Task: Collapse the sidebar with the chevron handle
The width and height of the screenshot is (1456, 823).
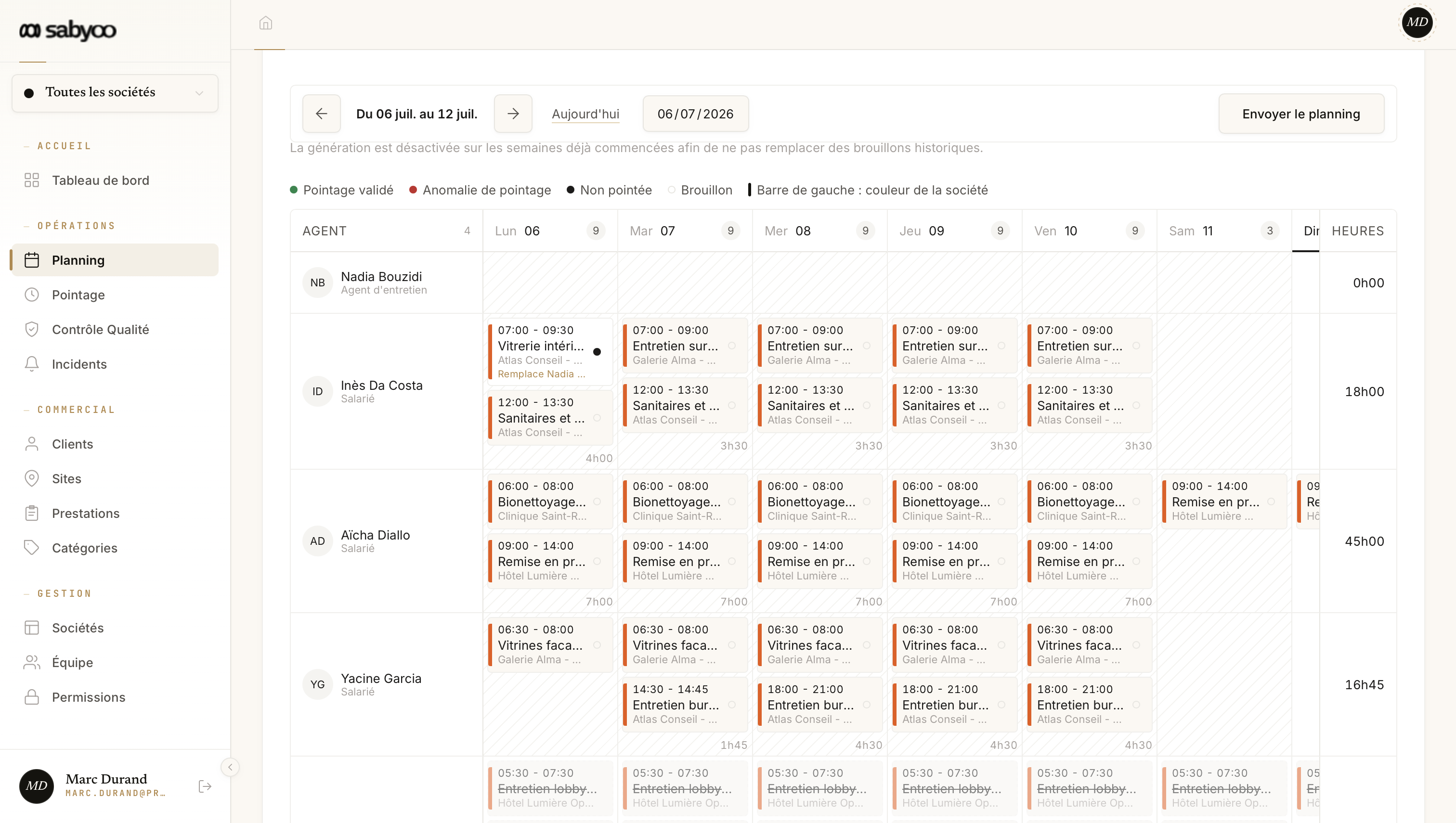Action: pos(230,767)
